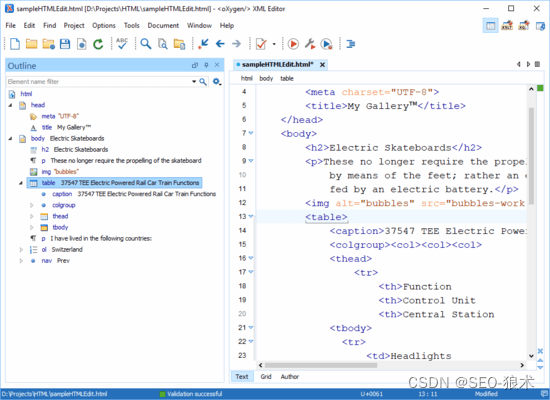Go forward with the right arrow
The height and width of the screenshot is (400, 550).
pos(236,44)
